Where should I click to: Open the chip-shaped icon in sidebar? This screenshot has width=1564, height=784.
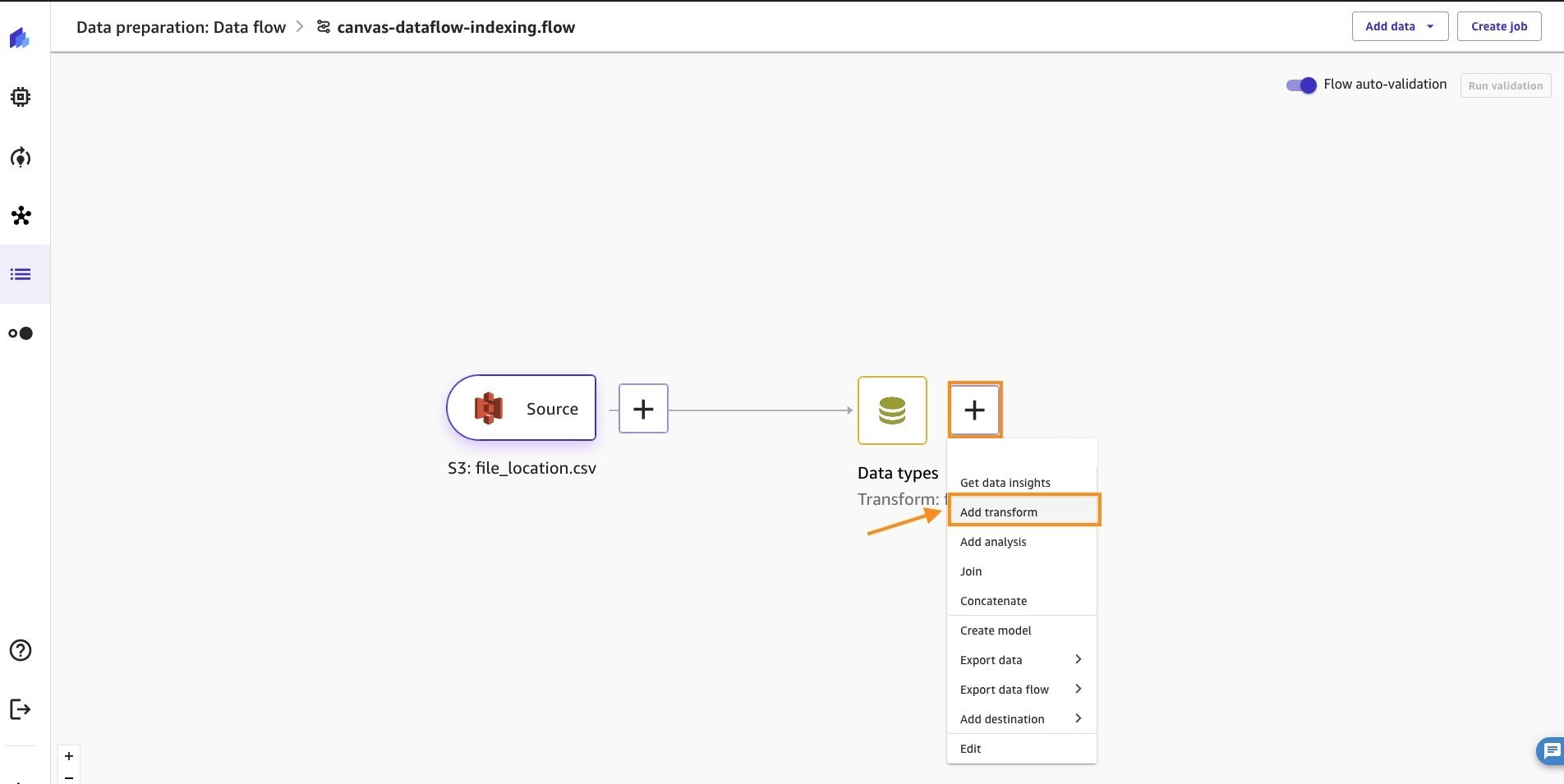(x=21, y=97)
